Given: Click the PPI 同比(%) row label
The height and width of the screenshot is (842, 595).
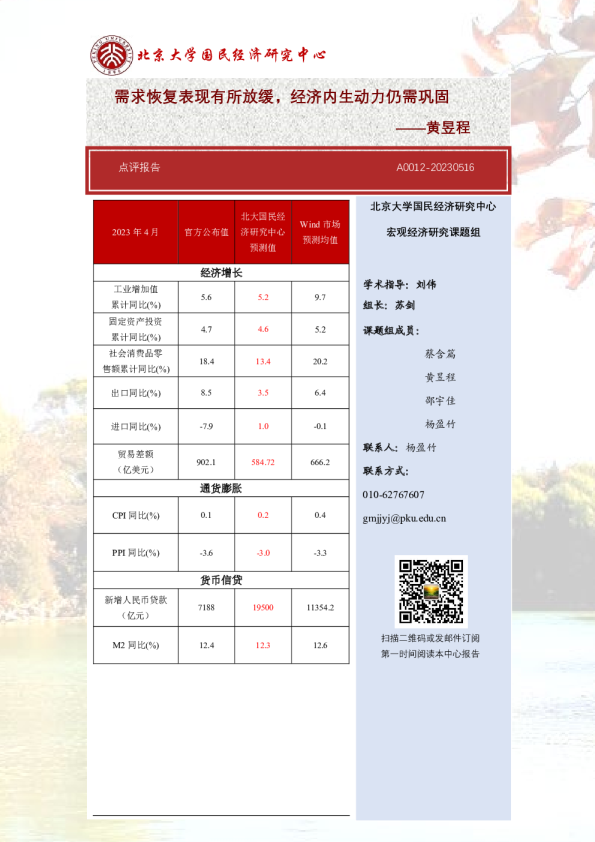Looking at the screenshot, I should click(x=136, y=553).
